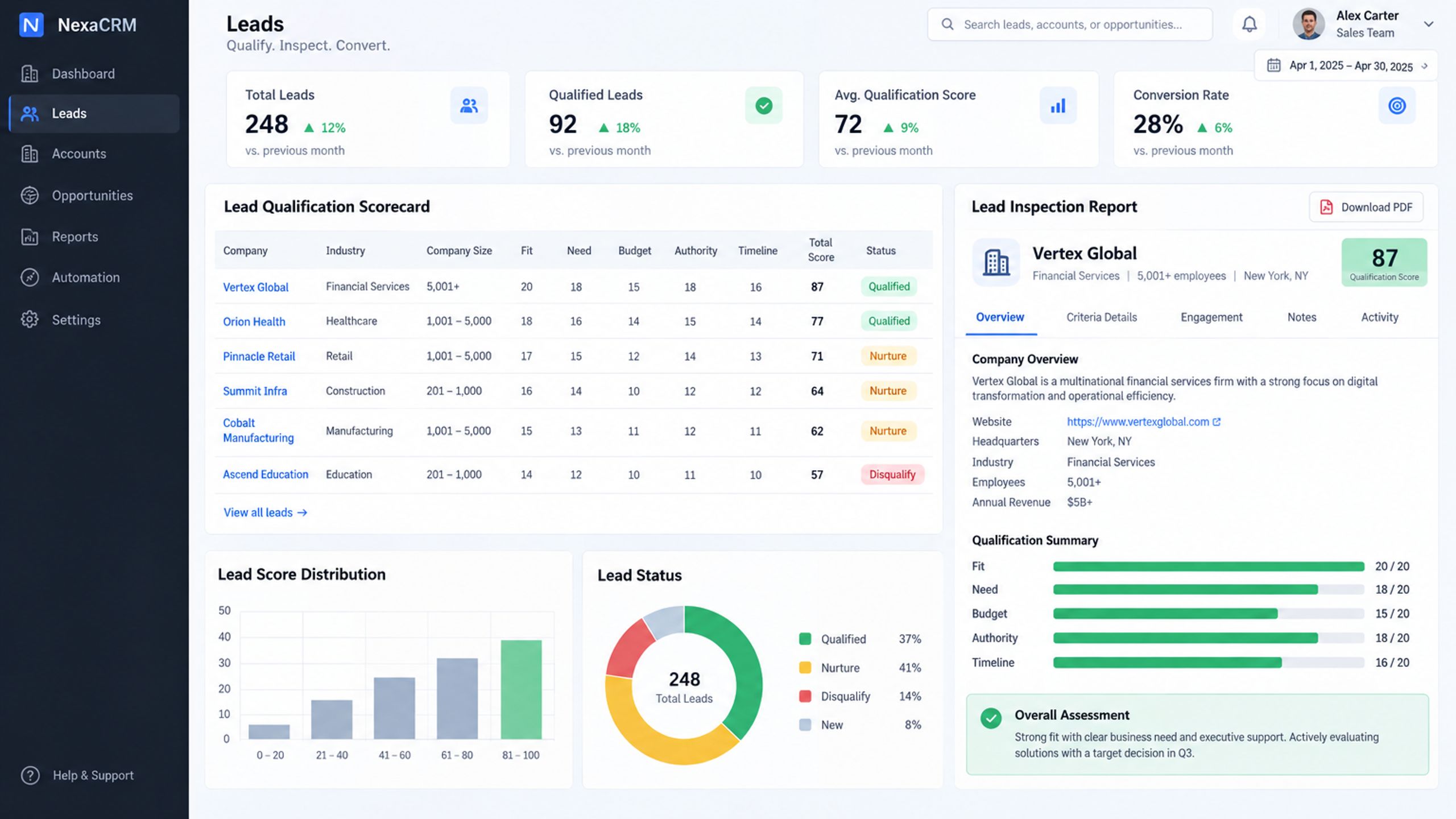This screenshot has width=1456, height=819.
Task: Click the Budget progress bar in Qualification Summary
Action: [x=1209, y=613]
